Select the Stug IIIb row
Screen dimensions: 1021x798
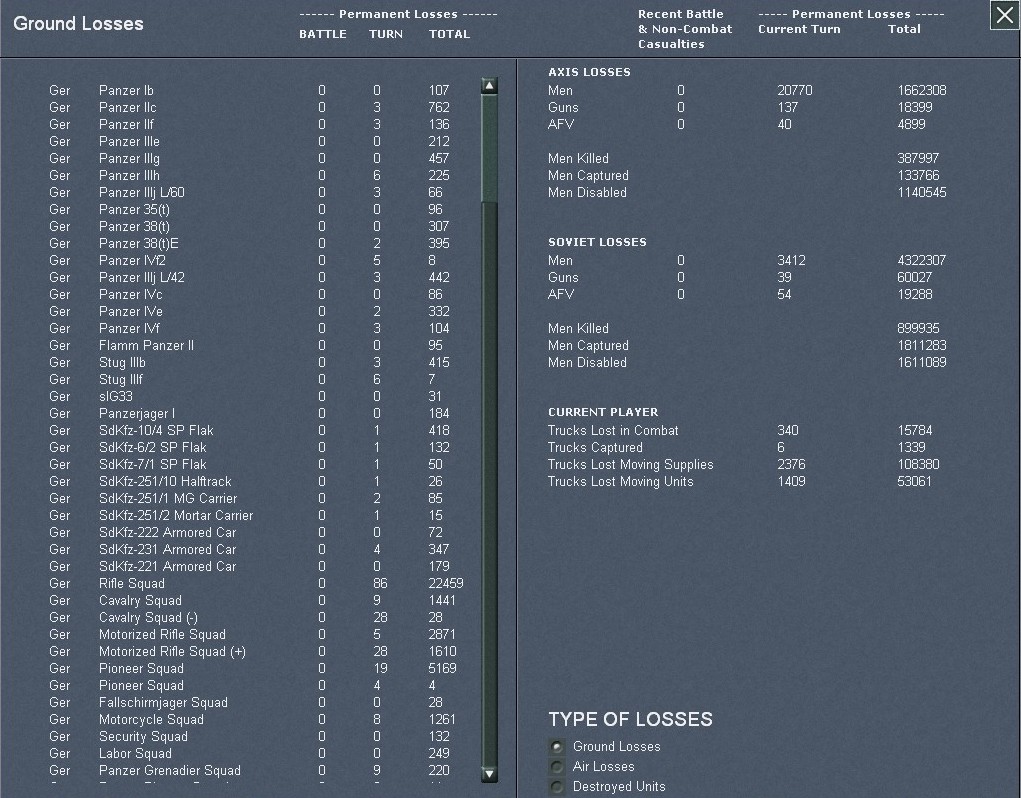[x=122, y=363]
